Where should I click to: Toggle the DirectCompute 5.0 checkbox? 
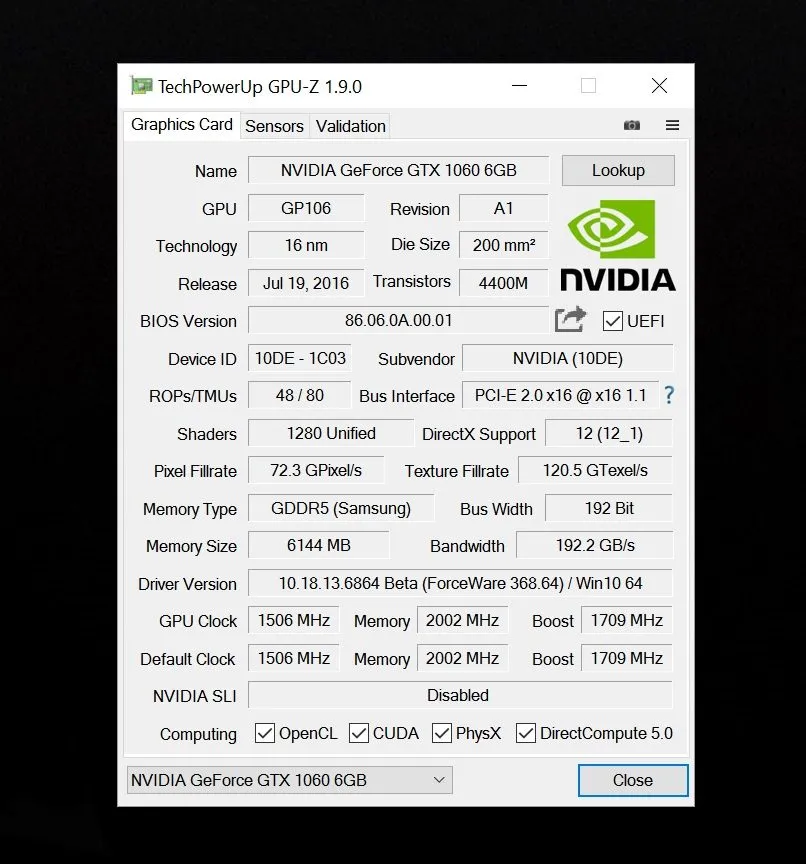pos(526,733)
